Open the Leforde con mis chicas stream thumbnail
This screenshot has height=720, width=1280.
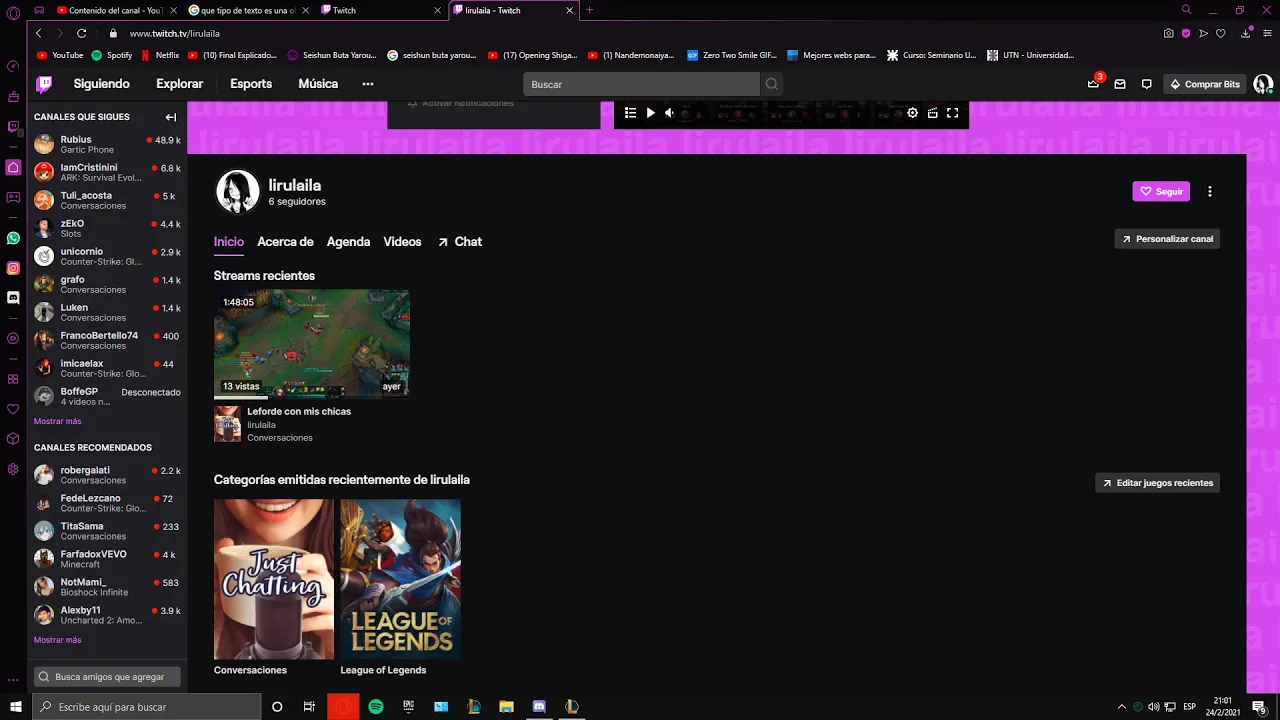coord(311,343)
